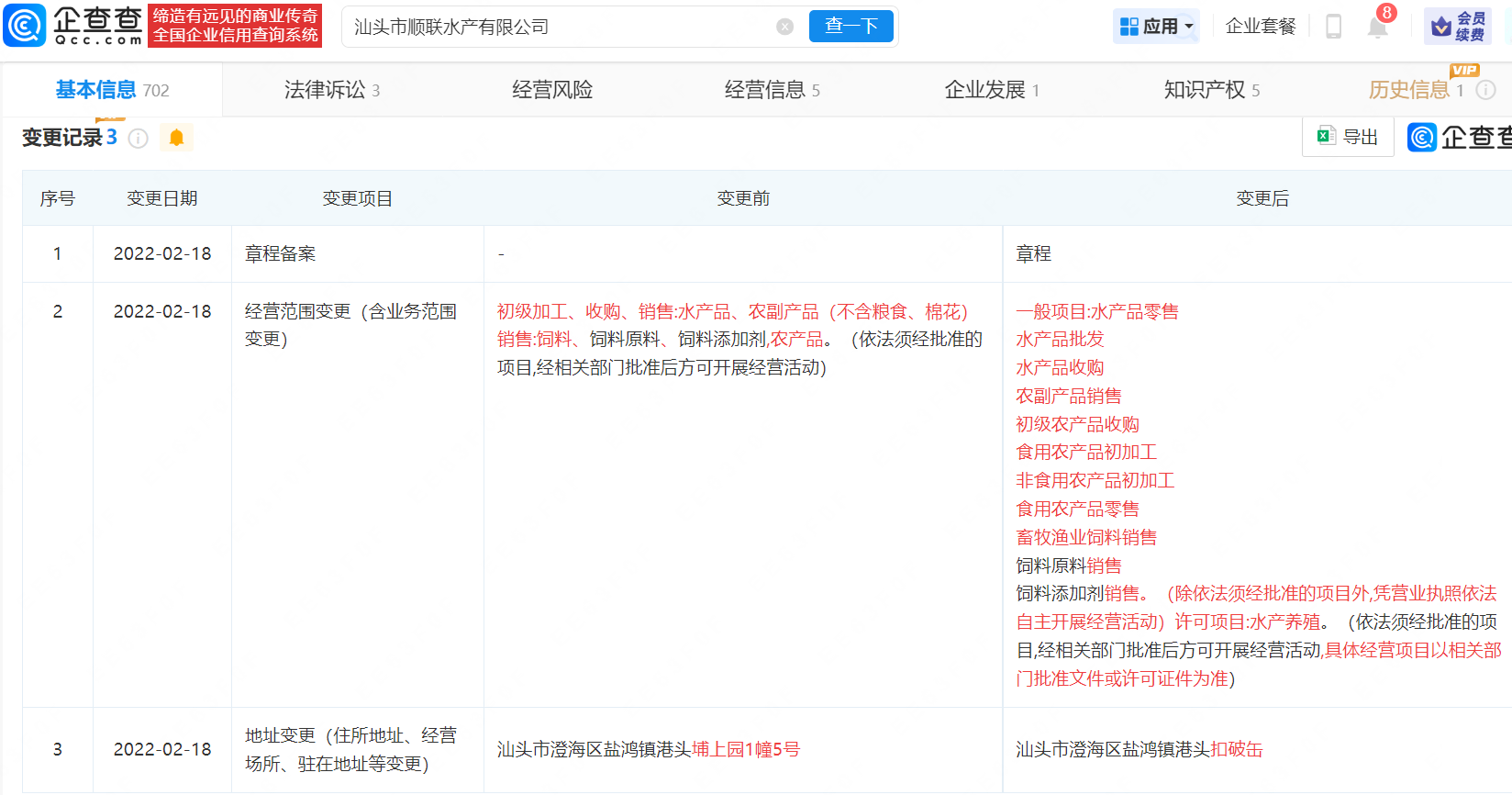Open the 经营风险 tab
Screen dimensions: 1512x795
pyautogui.click(x=552, y=90)
